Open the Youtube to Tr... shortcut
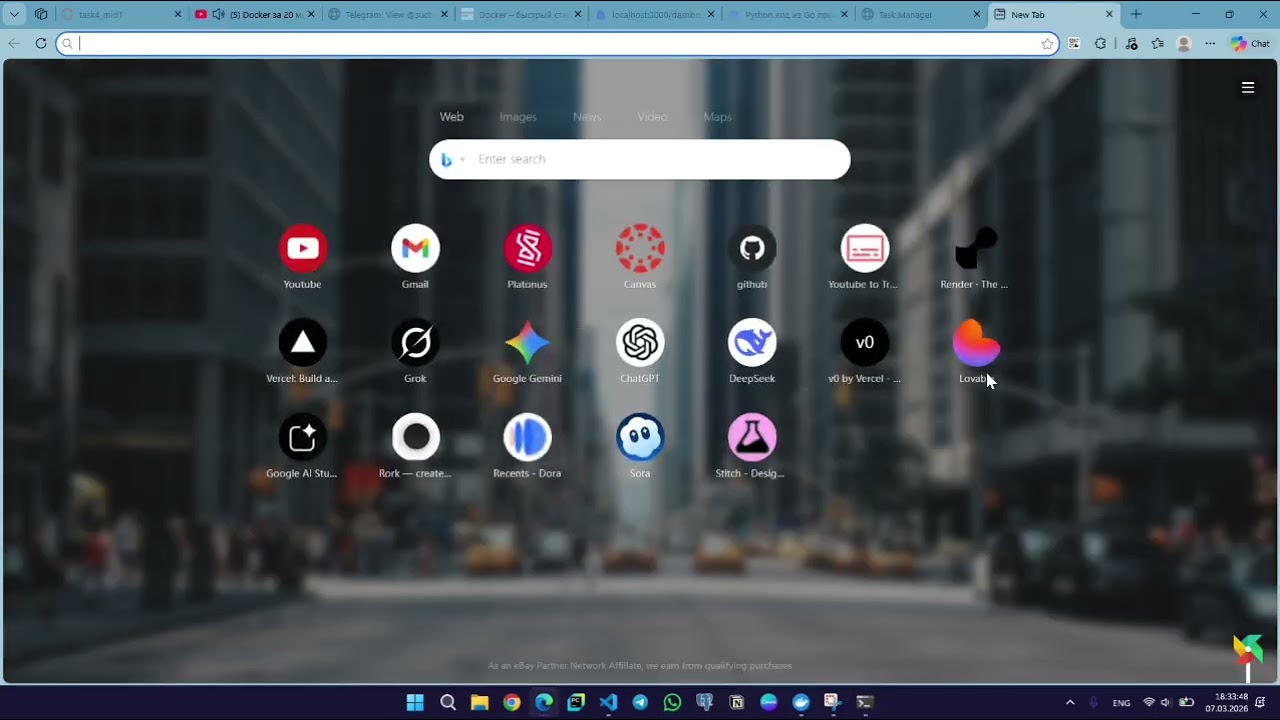Image resolution: width=1280 pixels, height=720 pixels. click(x=864, y=248)
